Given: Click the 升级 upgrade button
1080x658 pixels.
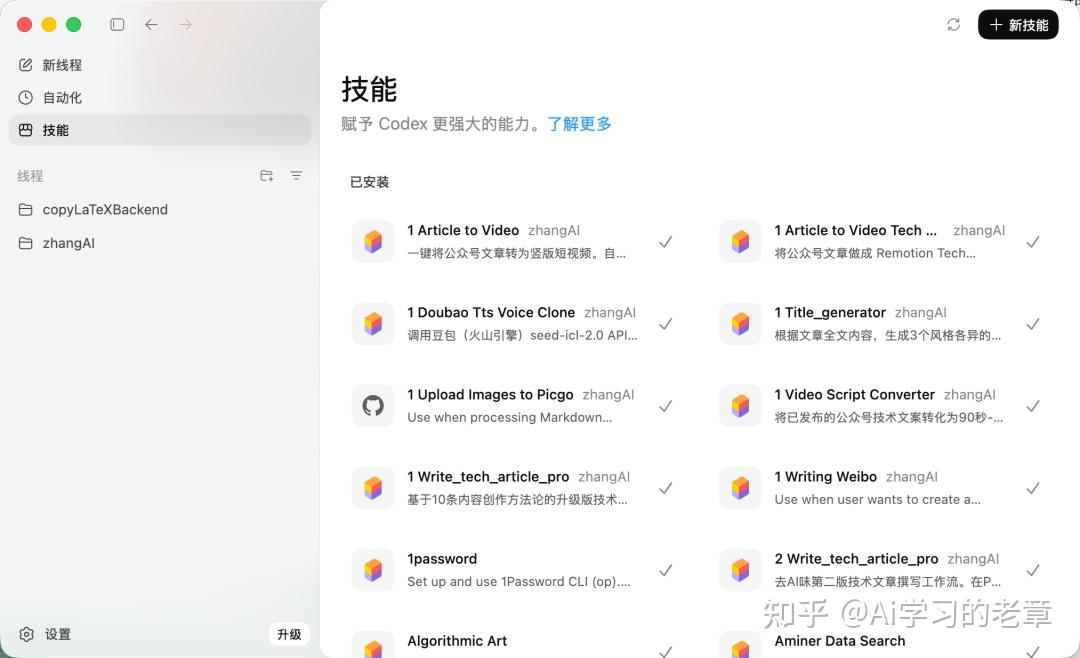Looking at the screenshot, I should [x=289, y=634].
